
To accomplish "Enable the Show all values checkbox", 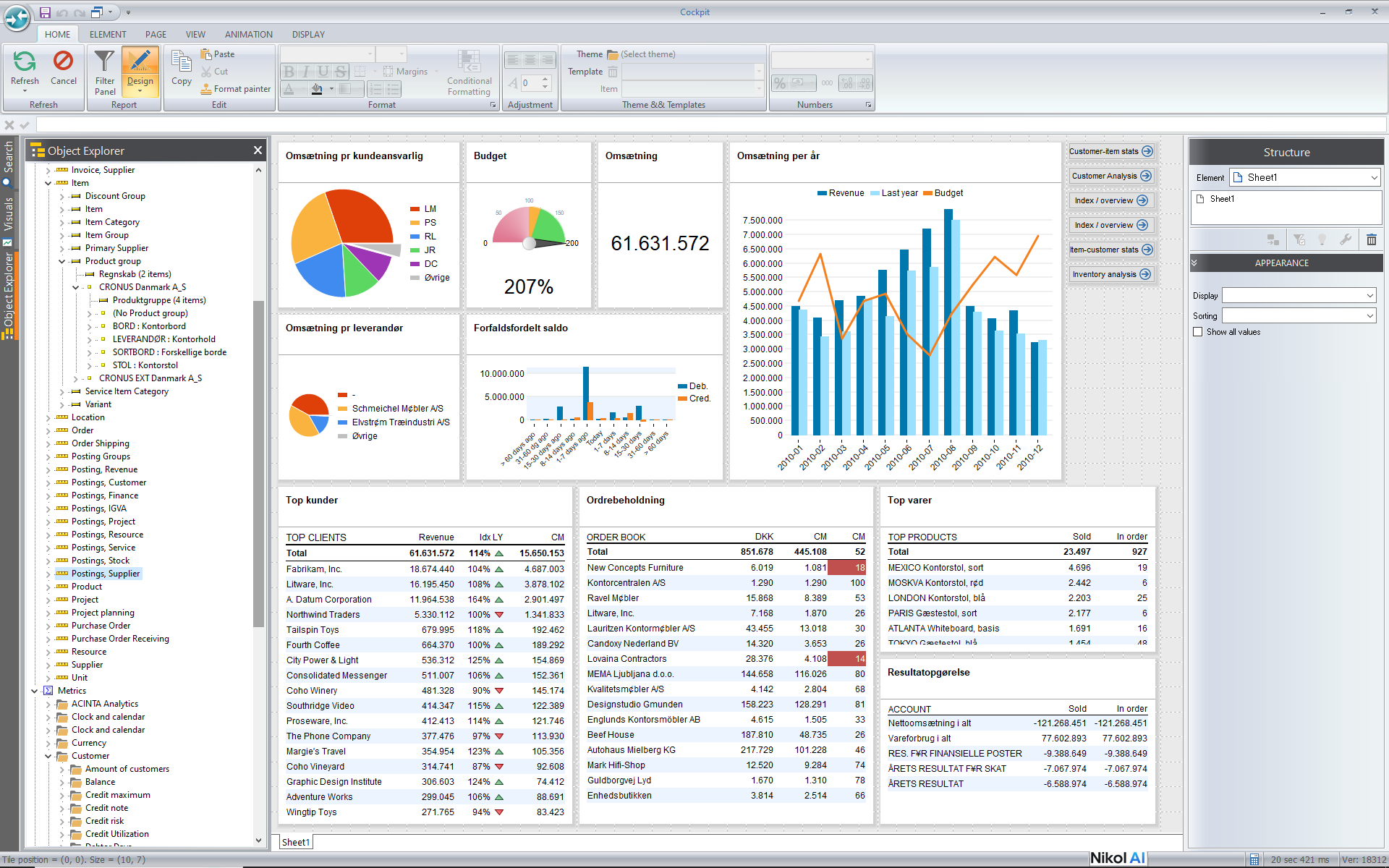I will (1198, 332).
